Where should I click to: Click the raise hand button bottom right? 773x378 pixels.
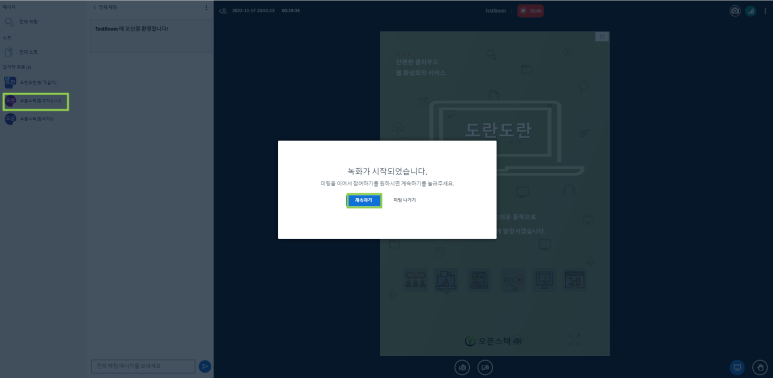760,367
